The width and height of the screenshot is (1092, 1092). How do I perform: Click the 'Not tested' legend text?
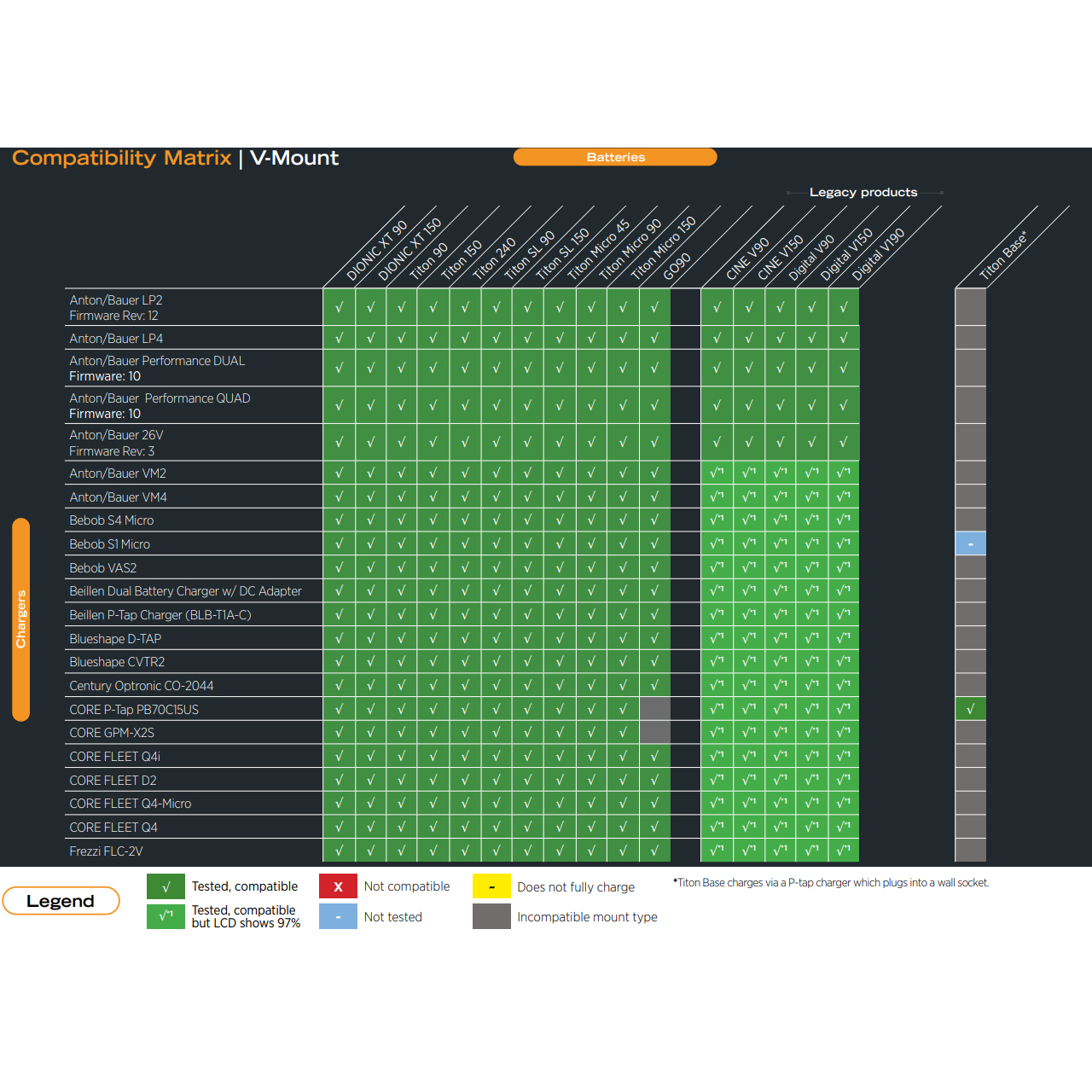392,917
